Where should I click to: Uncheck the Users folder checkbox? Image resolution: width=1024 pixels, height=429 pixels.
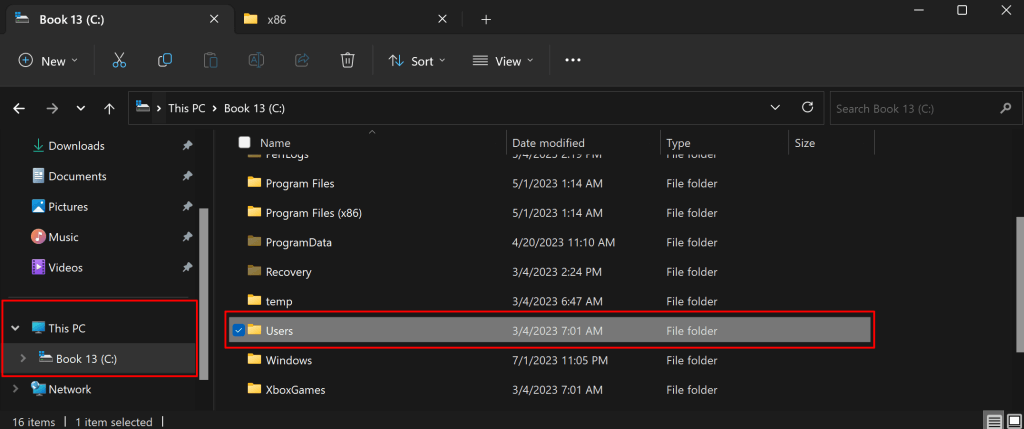click(239, 330)
